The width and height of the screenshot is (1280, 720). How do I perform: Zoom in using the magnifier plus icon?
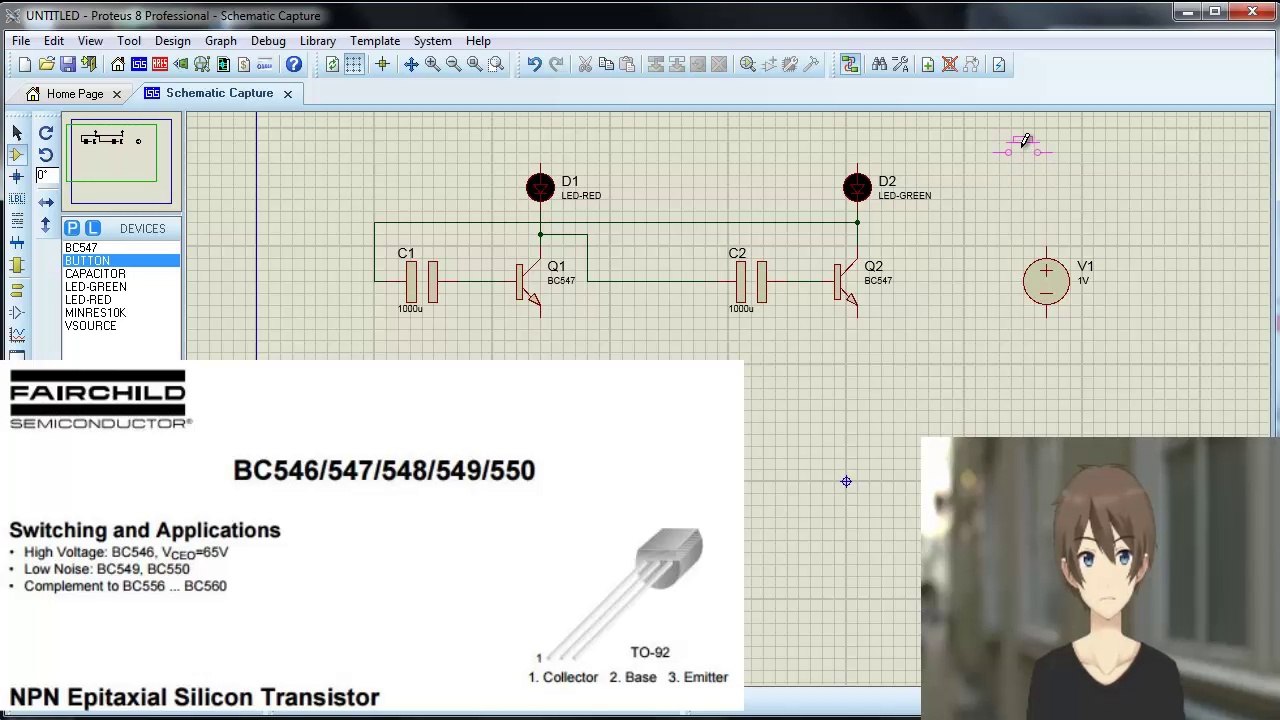(x=432, y=65)
